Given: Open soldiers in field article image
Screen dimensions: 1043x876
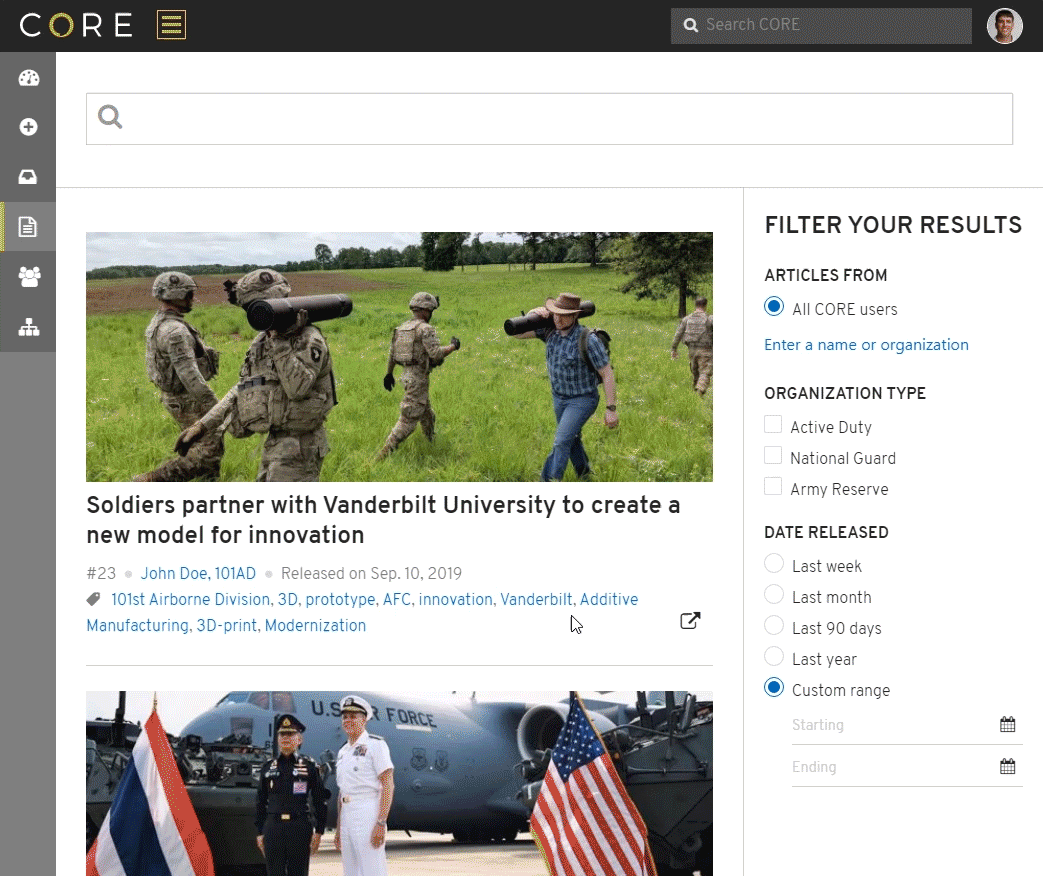Looking at the screenshot, I should pyautogui.click(x=399, y=357).
